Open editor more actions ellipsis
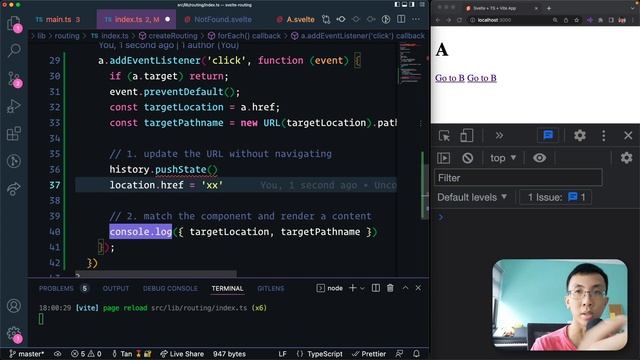640x360 pixels. pos(416,19)
